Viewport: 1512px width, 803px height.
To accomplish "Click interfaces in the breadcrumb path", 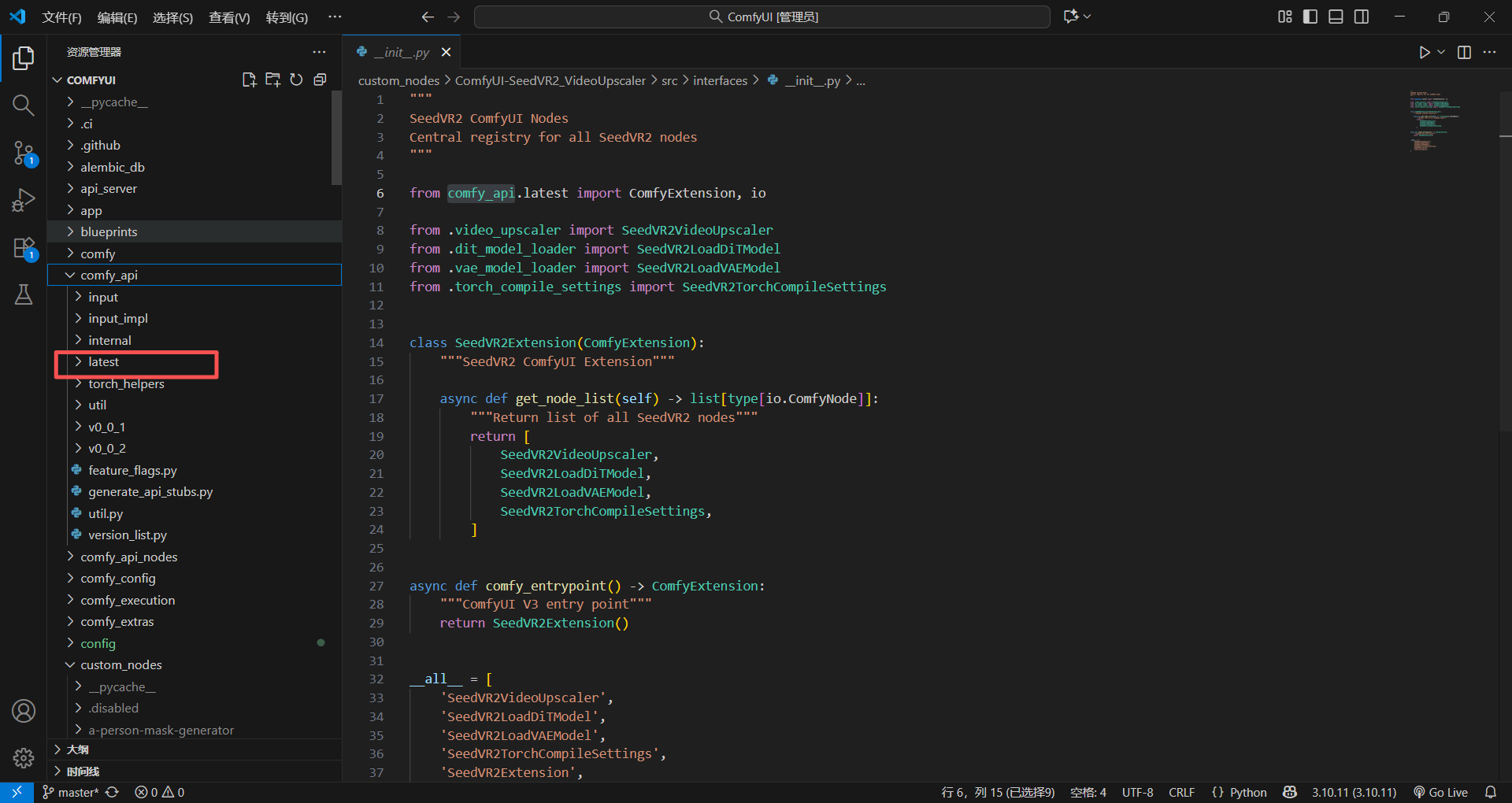I will tap(720, 80).
